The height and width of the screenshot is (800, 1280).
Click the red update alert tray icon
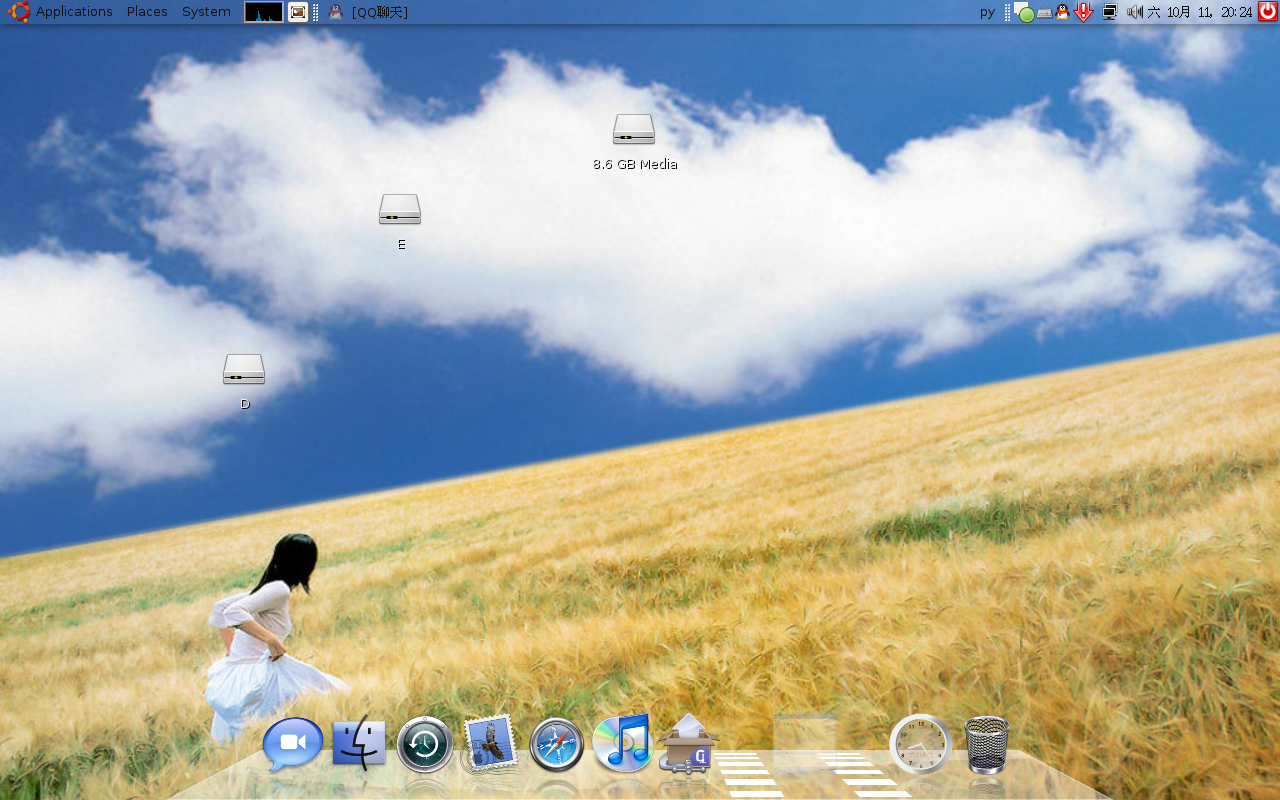pos(1084,12)
